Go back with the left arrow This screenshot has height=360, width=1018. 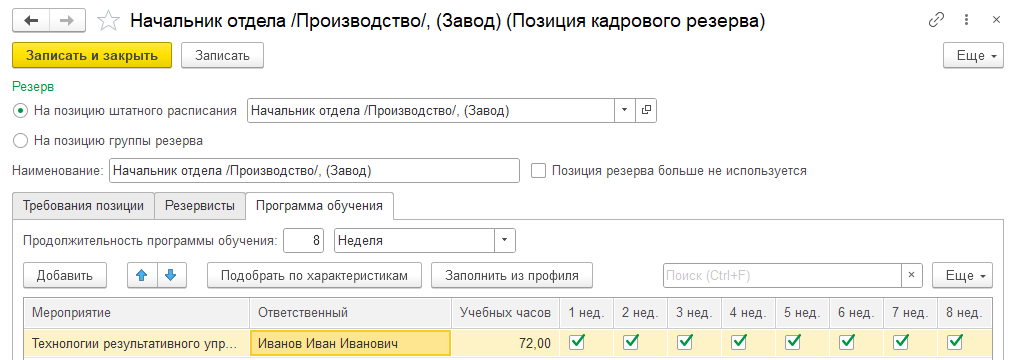point(31,21)
